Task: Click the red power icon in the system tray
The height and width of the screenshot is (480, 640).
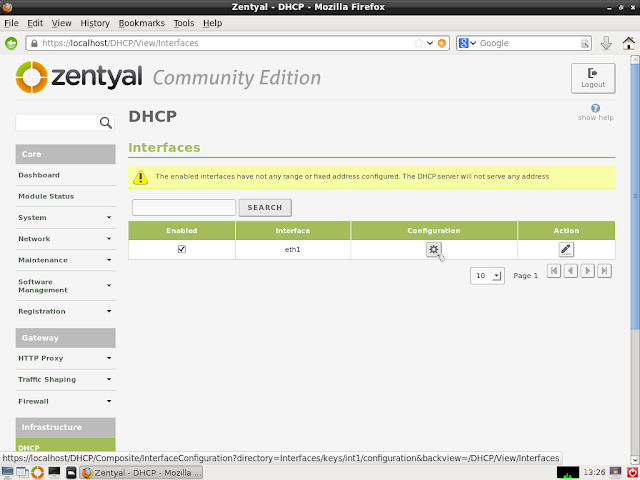Action: click(x=632, y=473)
